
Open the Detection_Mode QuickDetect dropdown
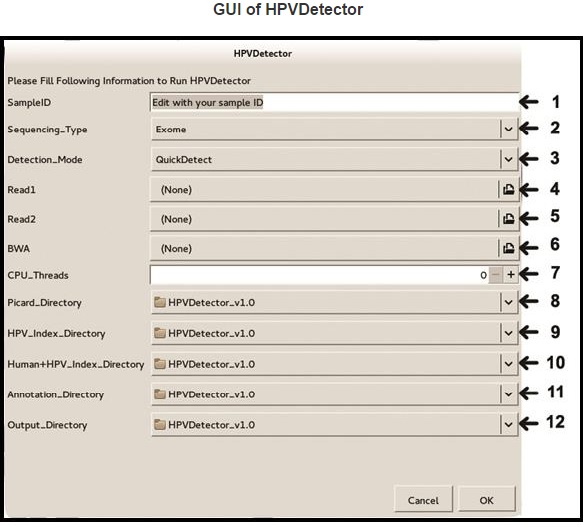334,160
